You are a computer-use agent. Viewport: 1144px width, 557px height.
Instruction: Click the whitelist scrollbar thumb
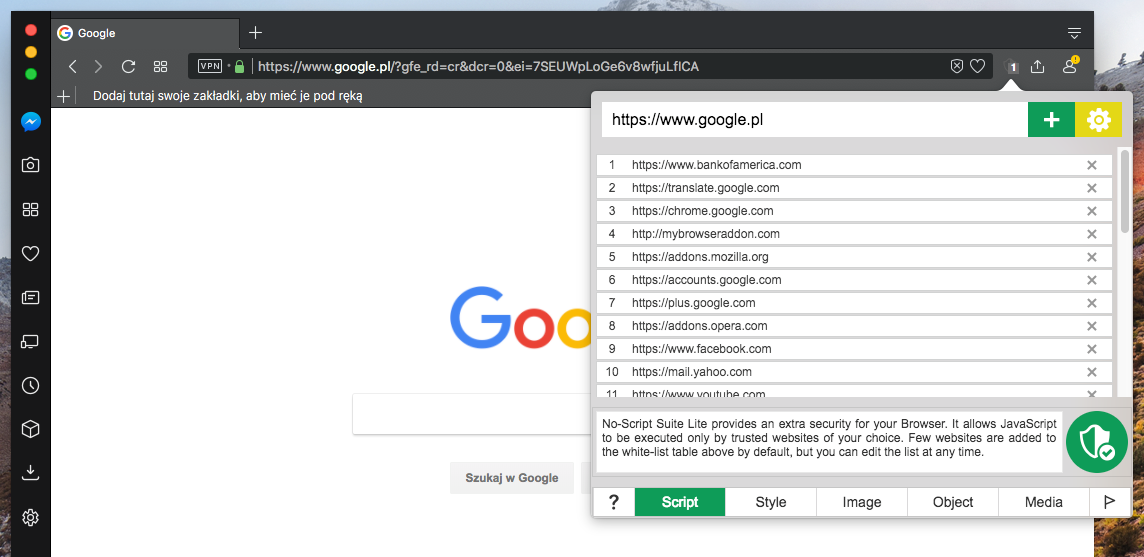[x=1126, y=190]
